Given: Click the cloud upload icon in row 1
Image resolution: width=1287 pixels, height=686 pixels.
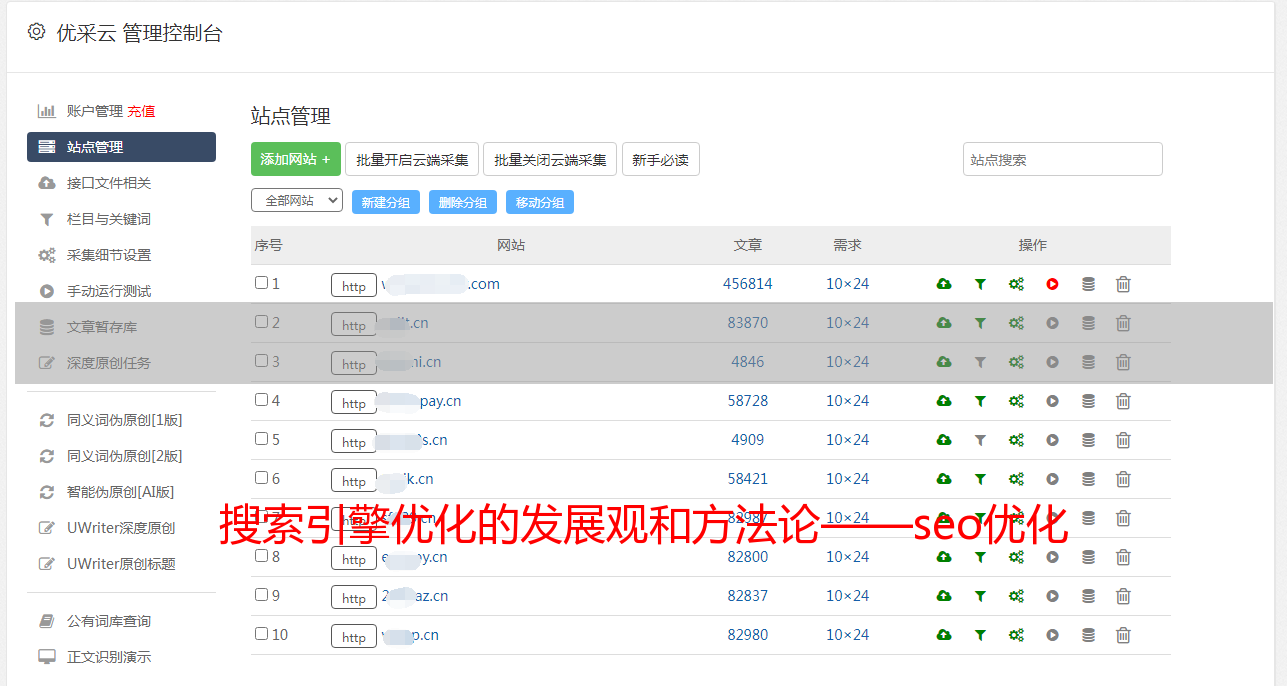Looking at the screenshot, I should click(944, 284).
